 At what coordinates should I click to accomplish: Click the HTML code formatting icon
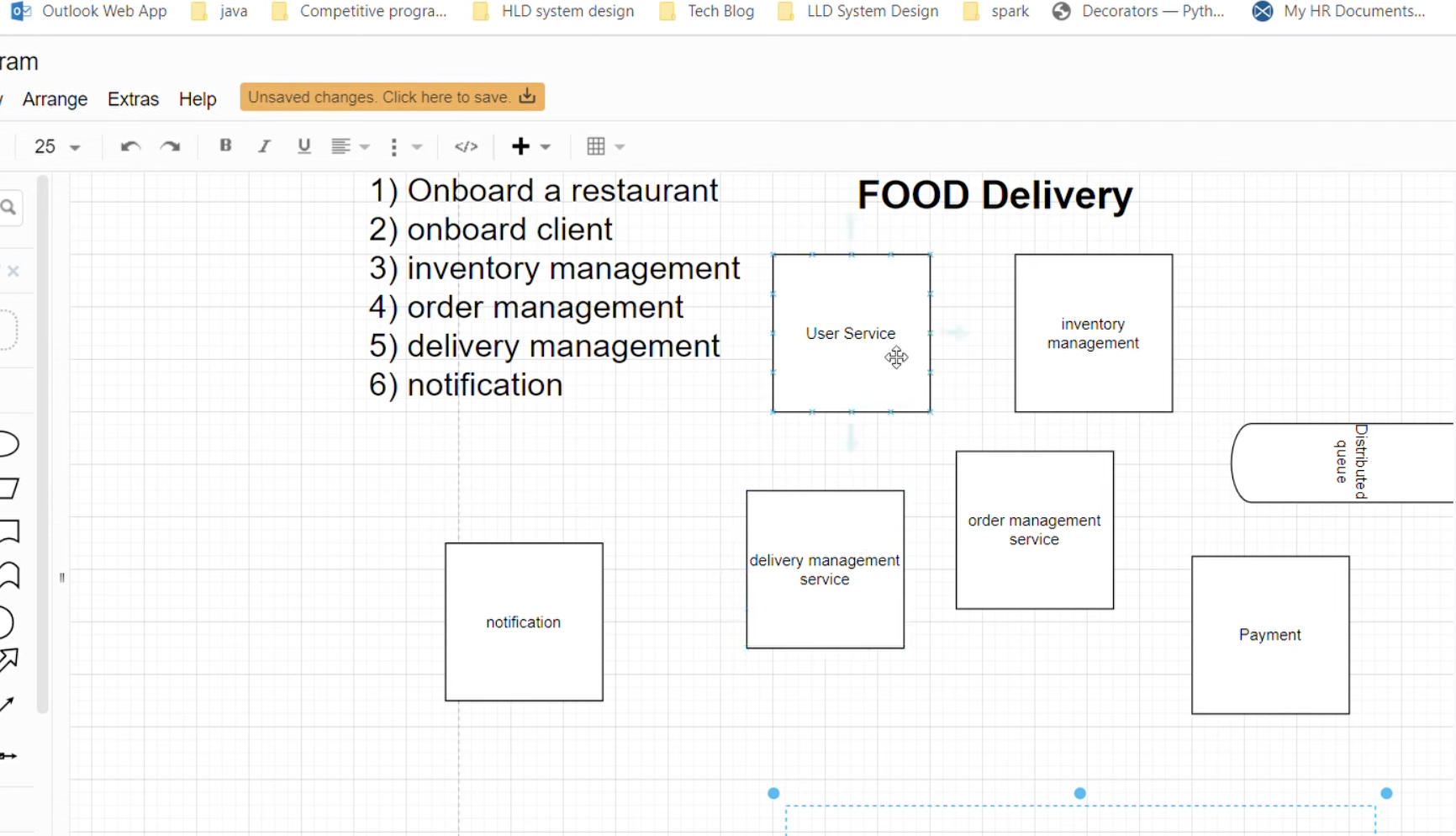(466, 146)
